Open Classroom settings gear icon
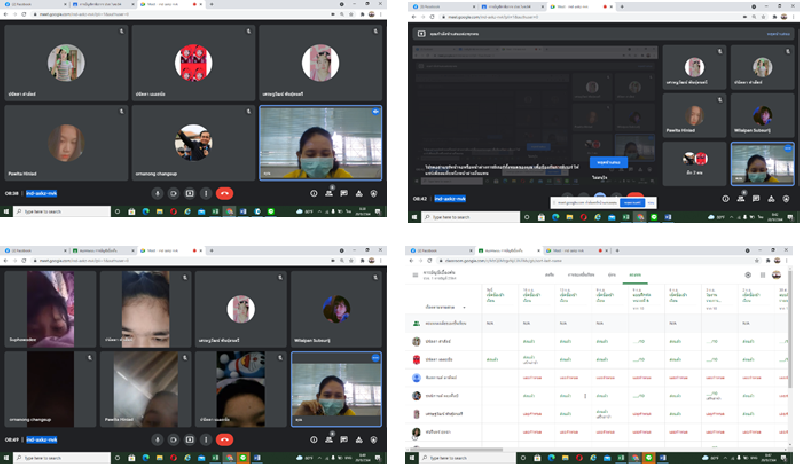The width and height of the screenshot is (800, 464). pyautogui.click(x=748, y=274)
